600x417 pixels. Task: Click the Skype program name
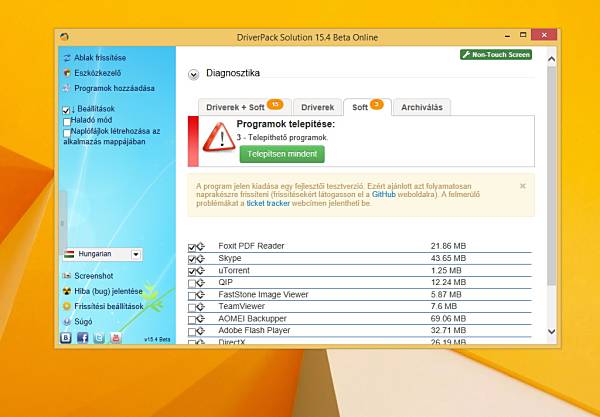coord(230,258)
